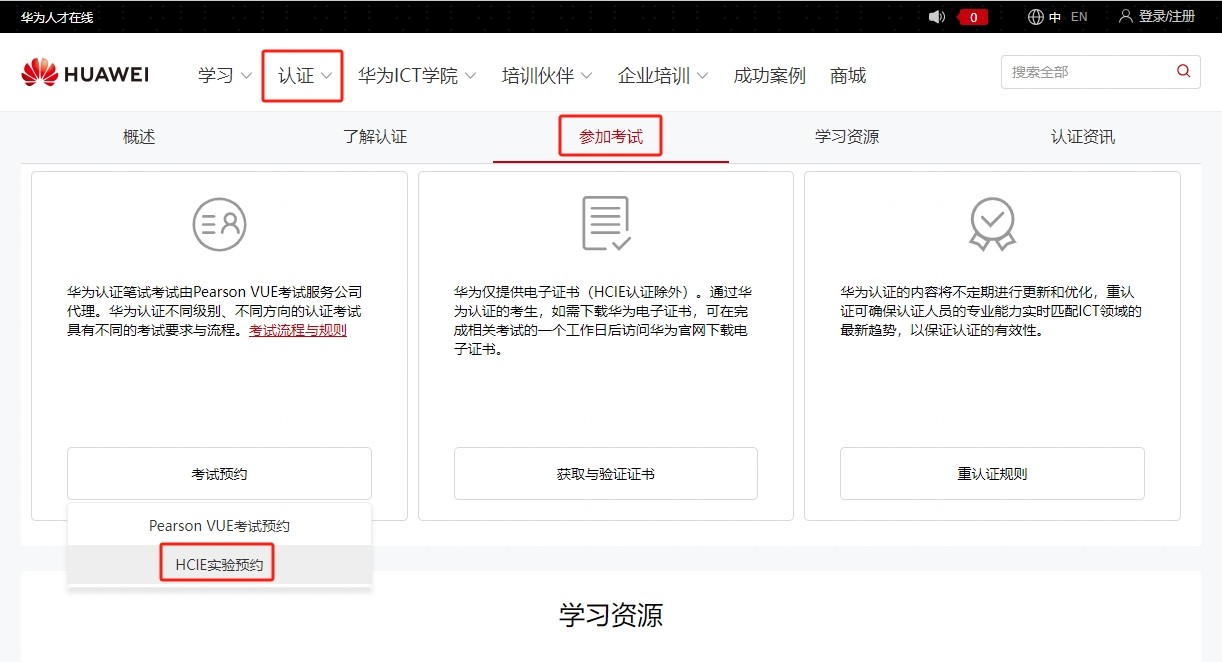1222x662 pixels.
Task: Open the 商城 page
Action: pos(848,76)
